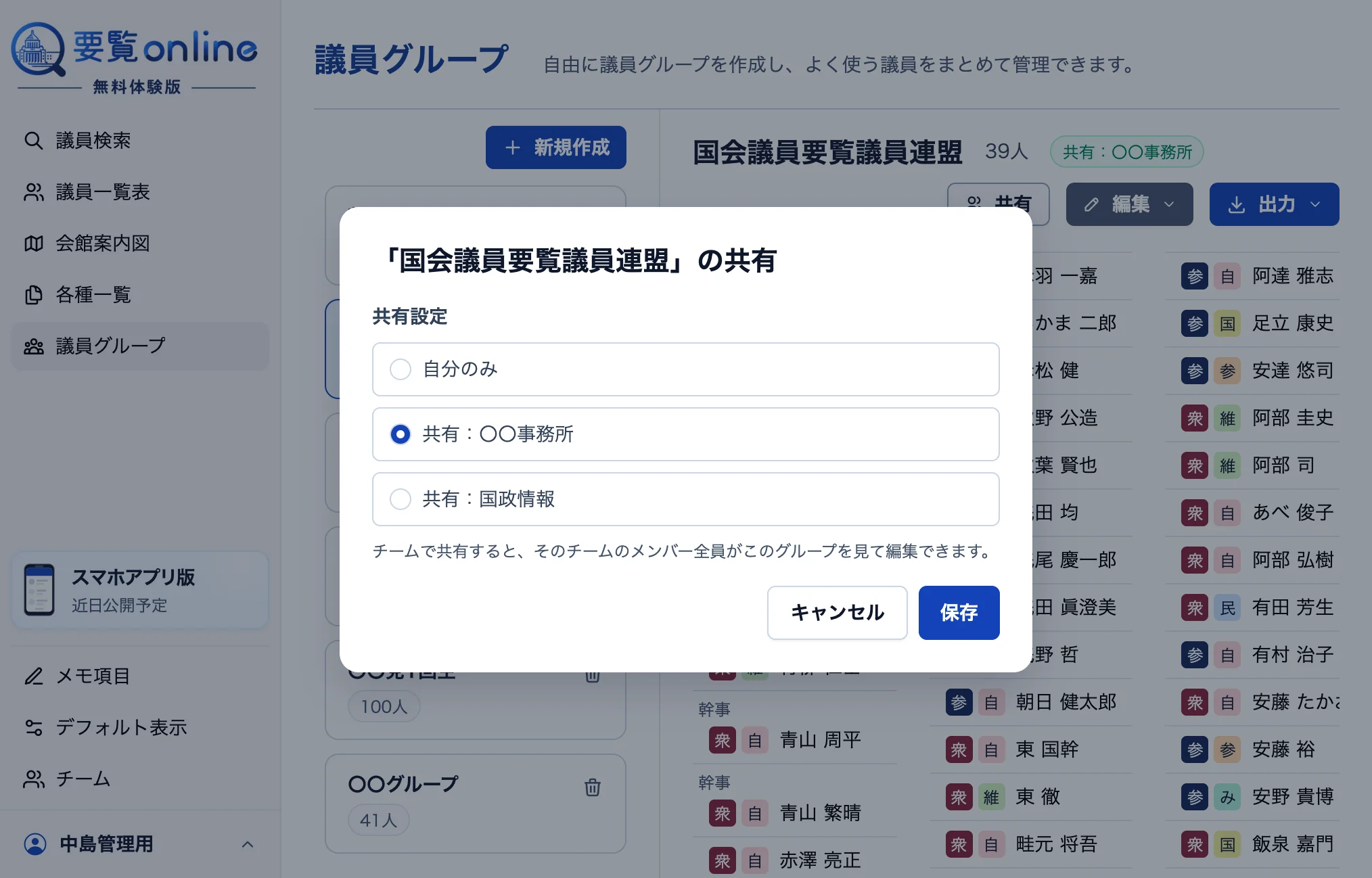Click the download icon on 出力 button
The image size is (1372, 878).
1236,205
